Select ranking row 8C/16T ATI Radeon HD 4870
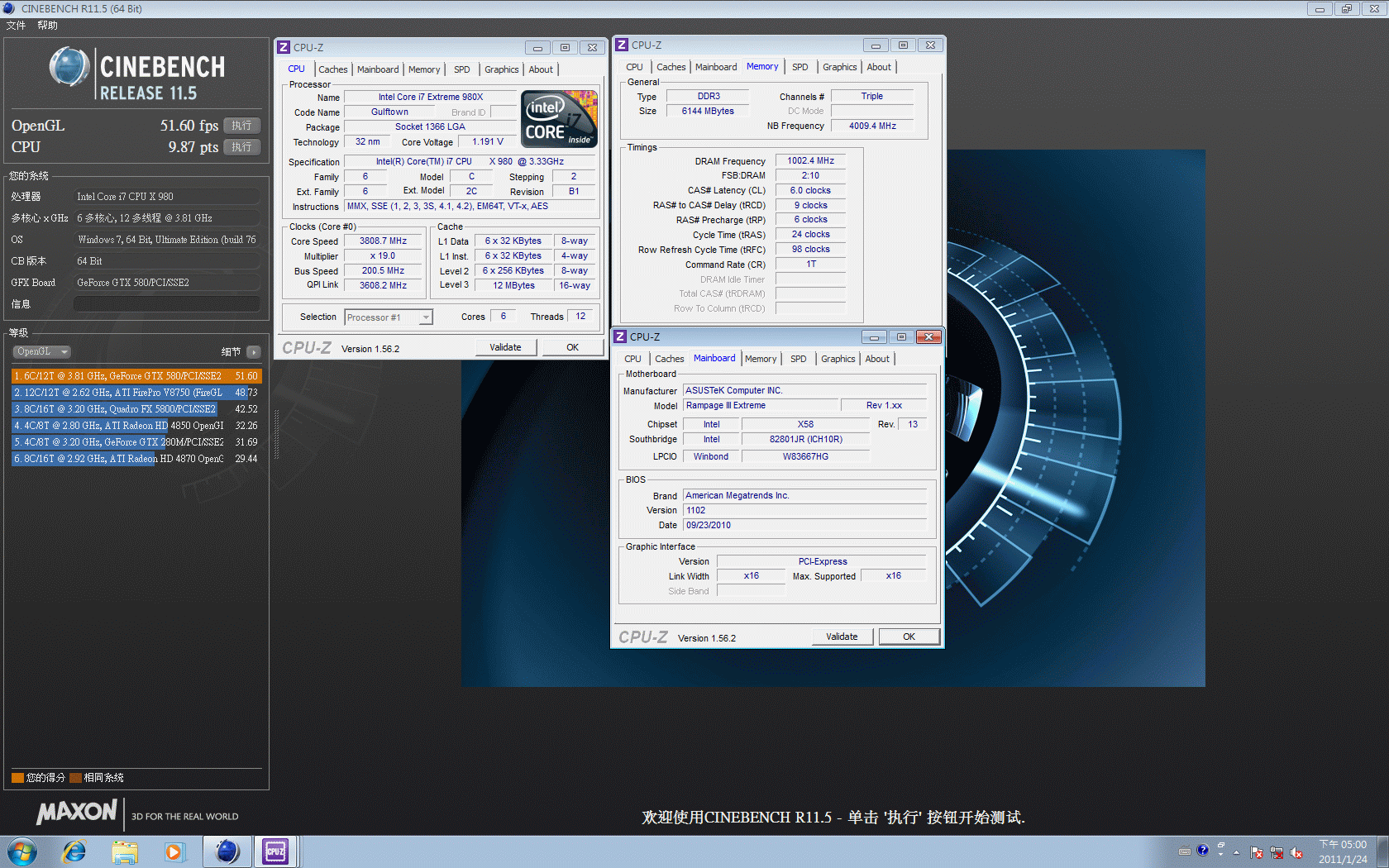Image resolution: width=1389 pixels, height=868 pixels. click(x=136, y=459)
